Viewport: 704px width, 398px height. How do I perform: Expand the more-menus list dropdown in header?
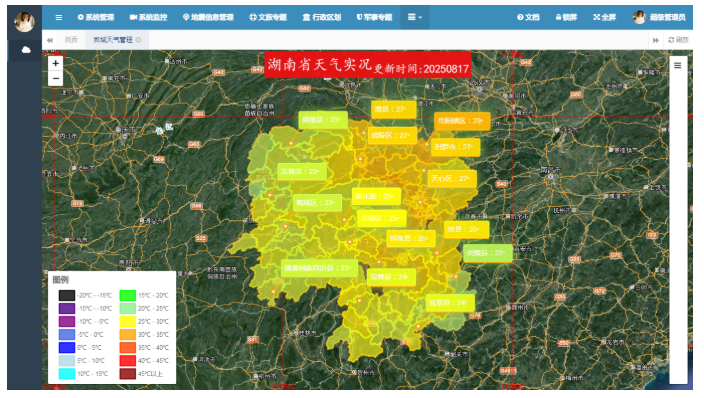tap(414, 18)
